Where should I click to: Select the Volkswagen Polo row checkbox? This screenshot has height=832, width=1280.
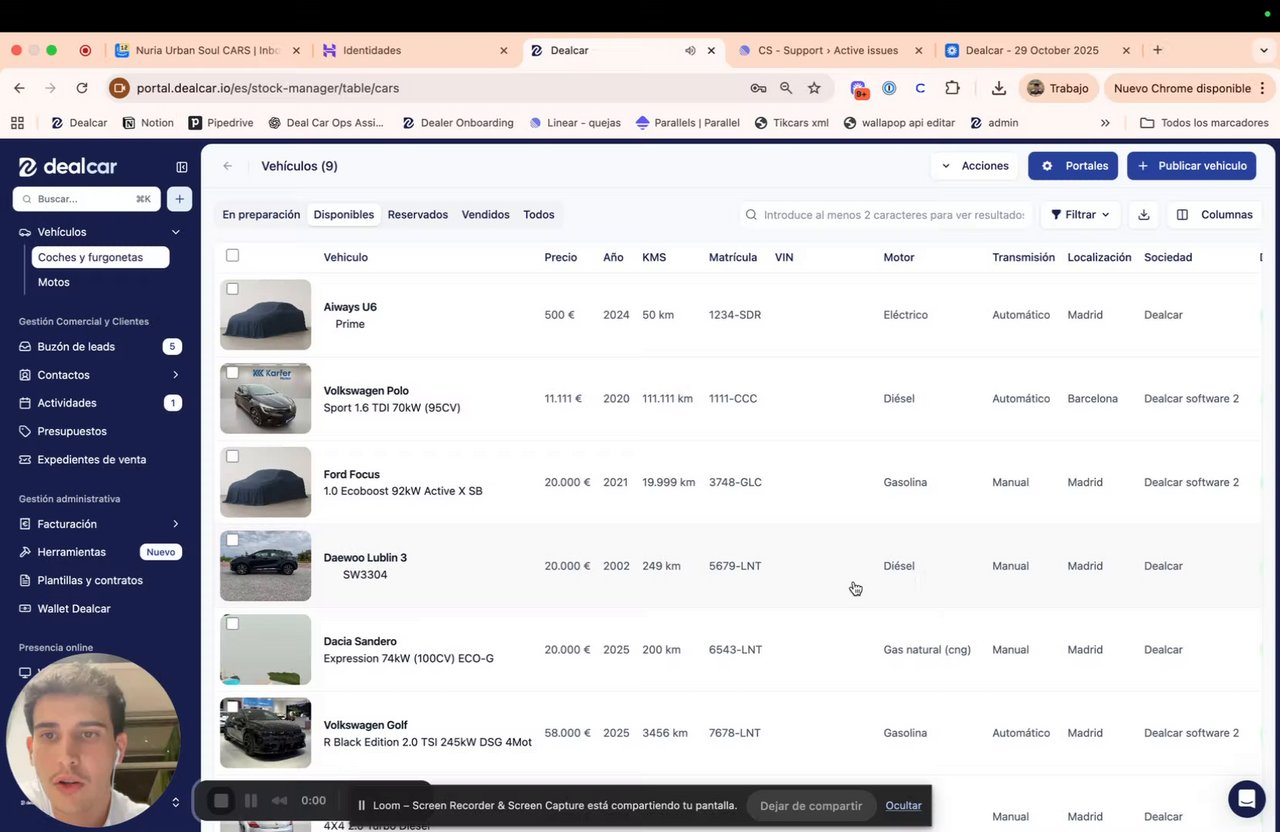click(x=232, y=373)
